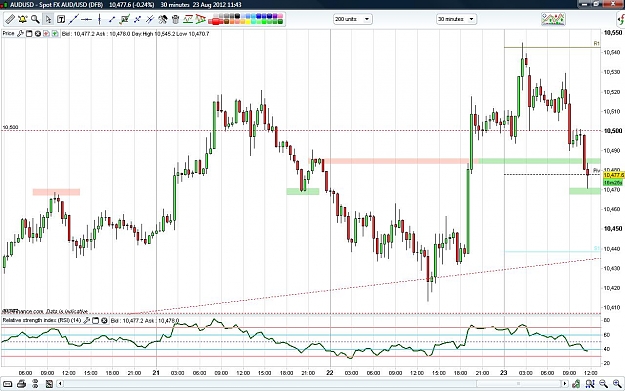The image size is (625, 391).
Task: Open the price alert bell tool
Action: pyautogui.click(x=23, y=19)
